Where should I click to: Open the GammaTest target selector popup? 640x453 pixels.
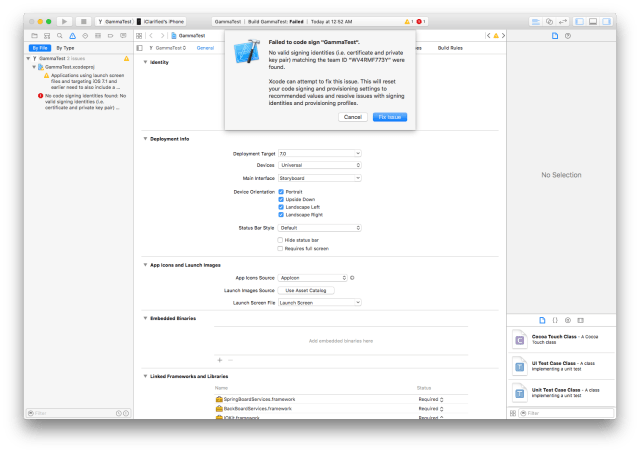click(167, 48)
